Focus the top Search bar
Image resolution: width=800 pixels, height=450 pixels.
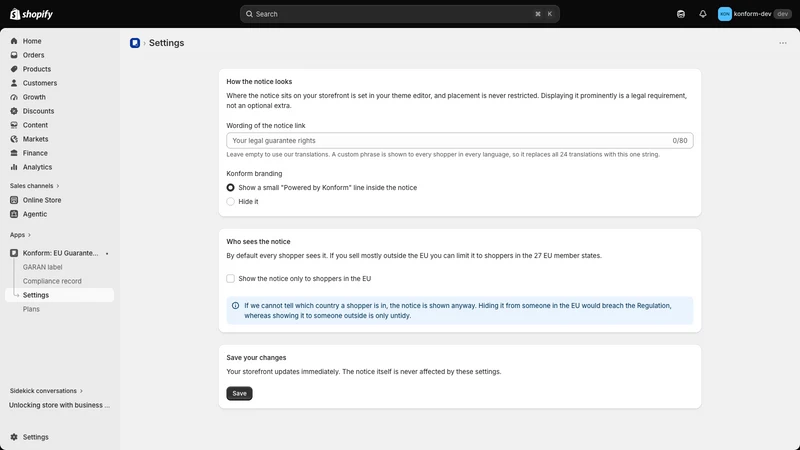399,14
